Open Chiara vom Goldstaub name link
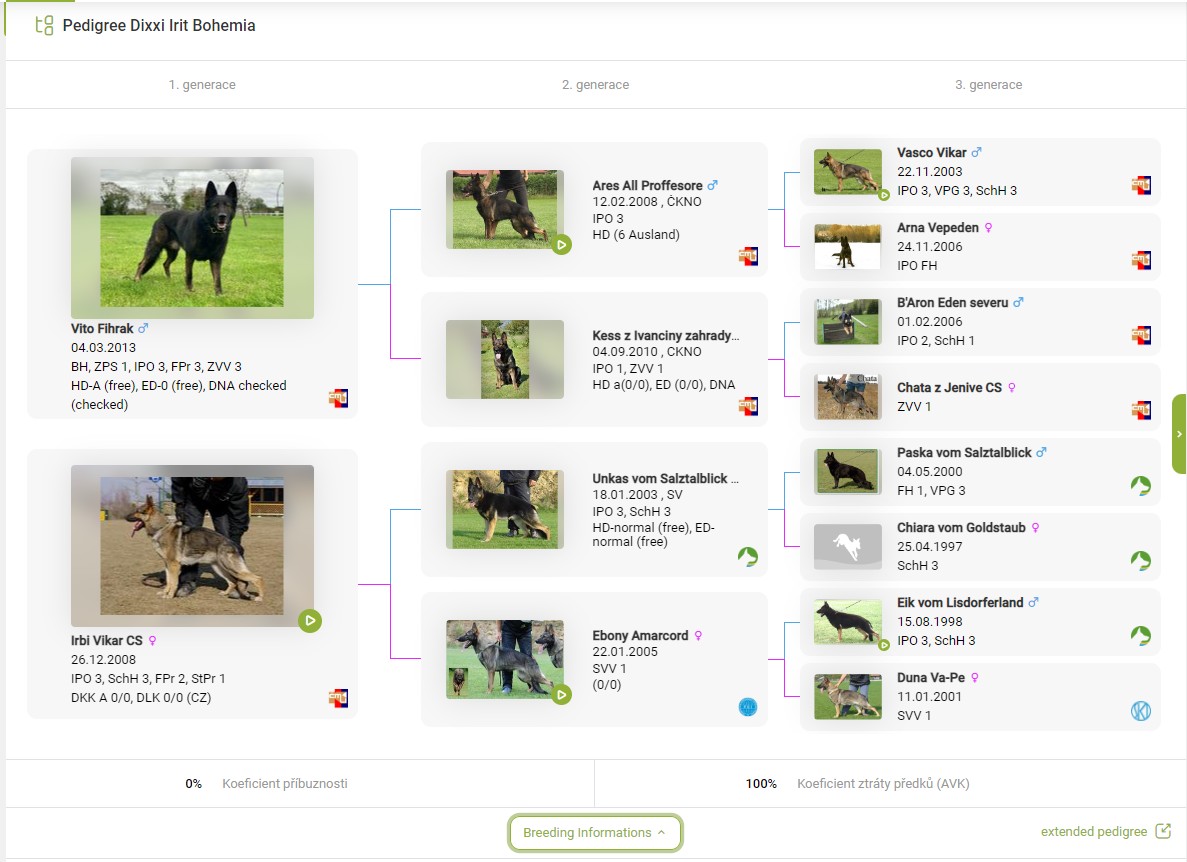The image size is (1187, 862). point(961,527)
